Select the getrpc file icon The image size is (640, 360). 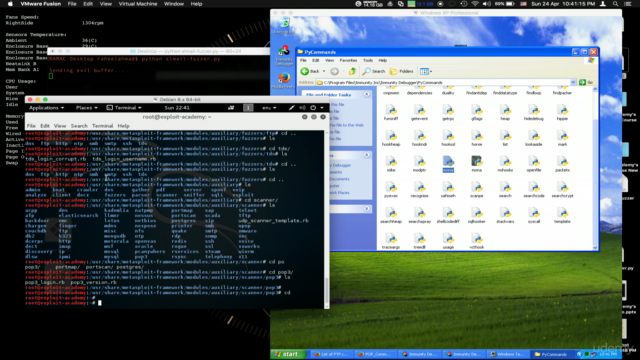pyautogui.click(x=448, y=111)
